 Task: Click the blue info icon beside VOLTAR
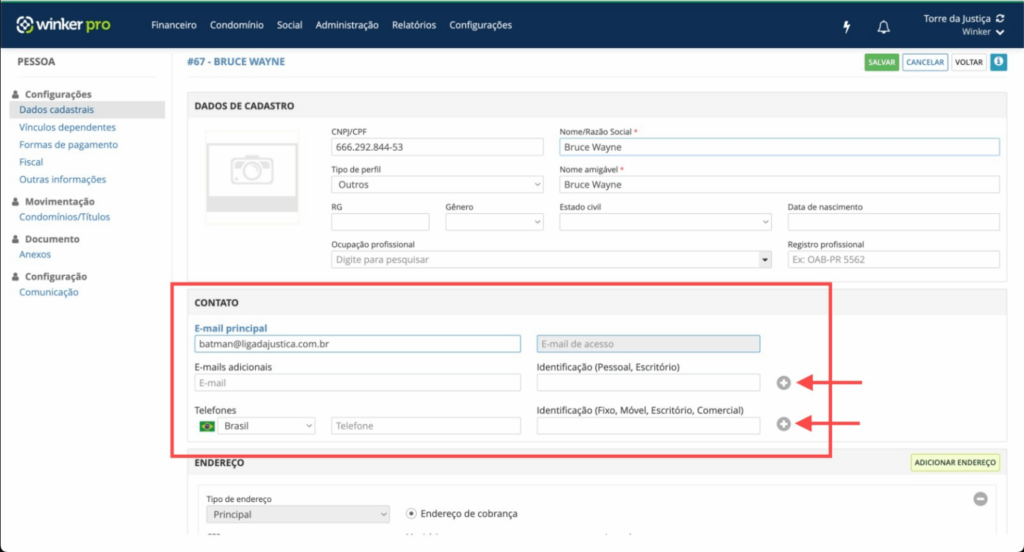[x=999, y=62]
